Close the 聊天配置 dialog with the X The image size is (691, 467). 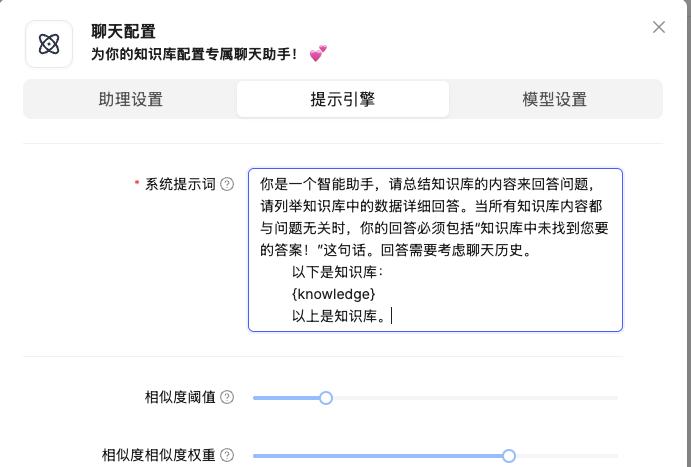tap(659, 27)
